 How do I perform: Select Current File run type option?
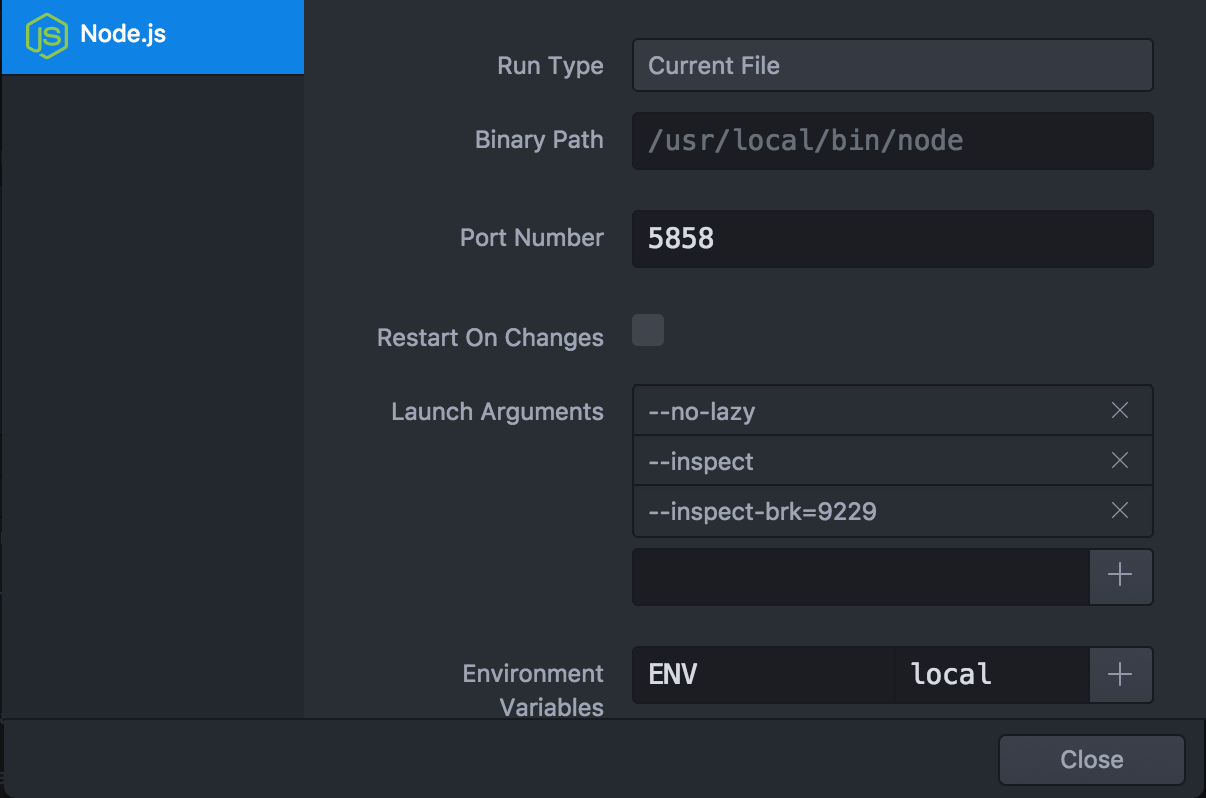click(892, 64)
